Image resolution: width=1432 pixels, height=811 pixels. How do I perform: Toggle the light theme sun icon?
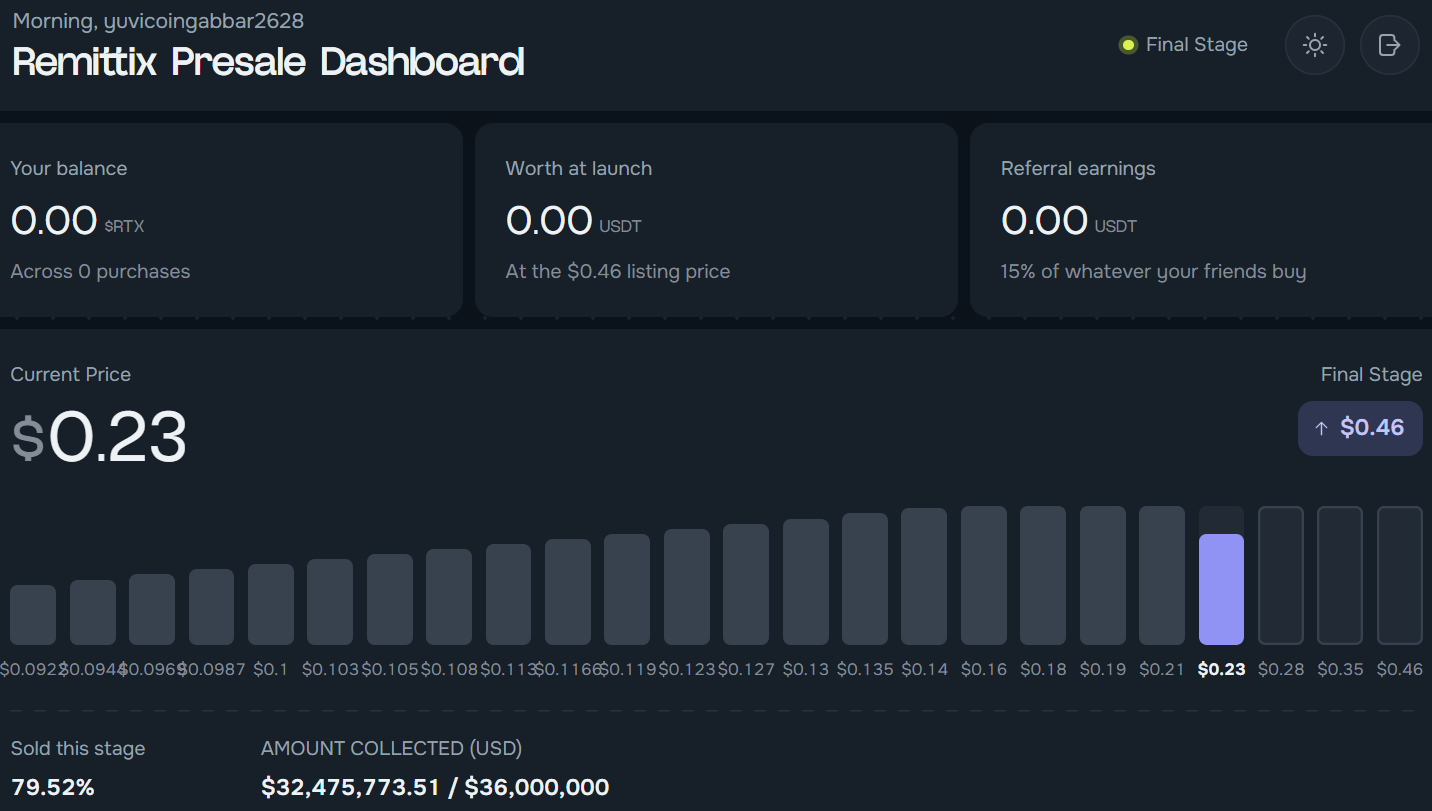(1314, 45)
